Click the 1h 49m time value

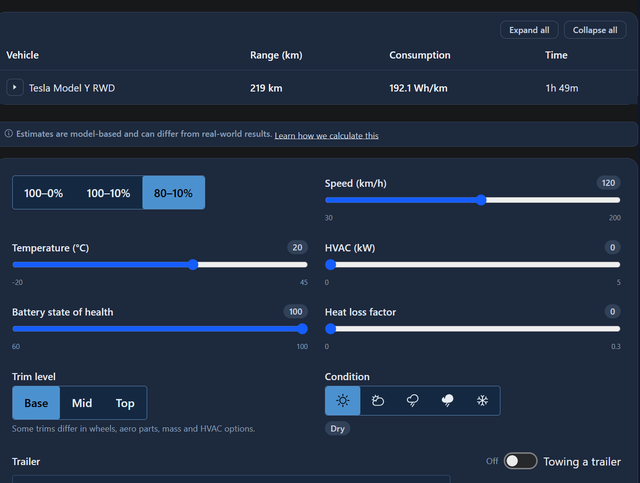(562, 88)
